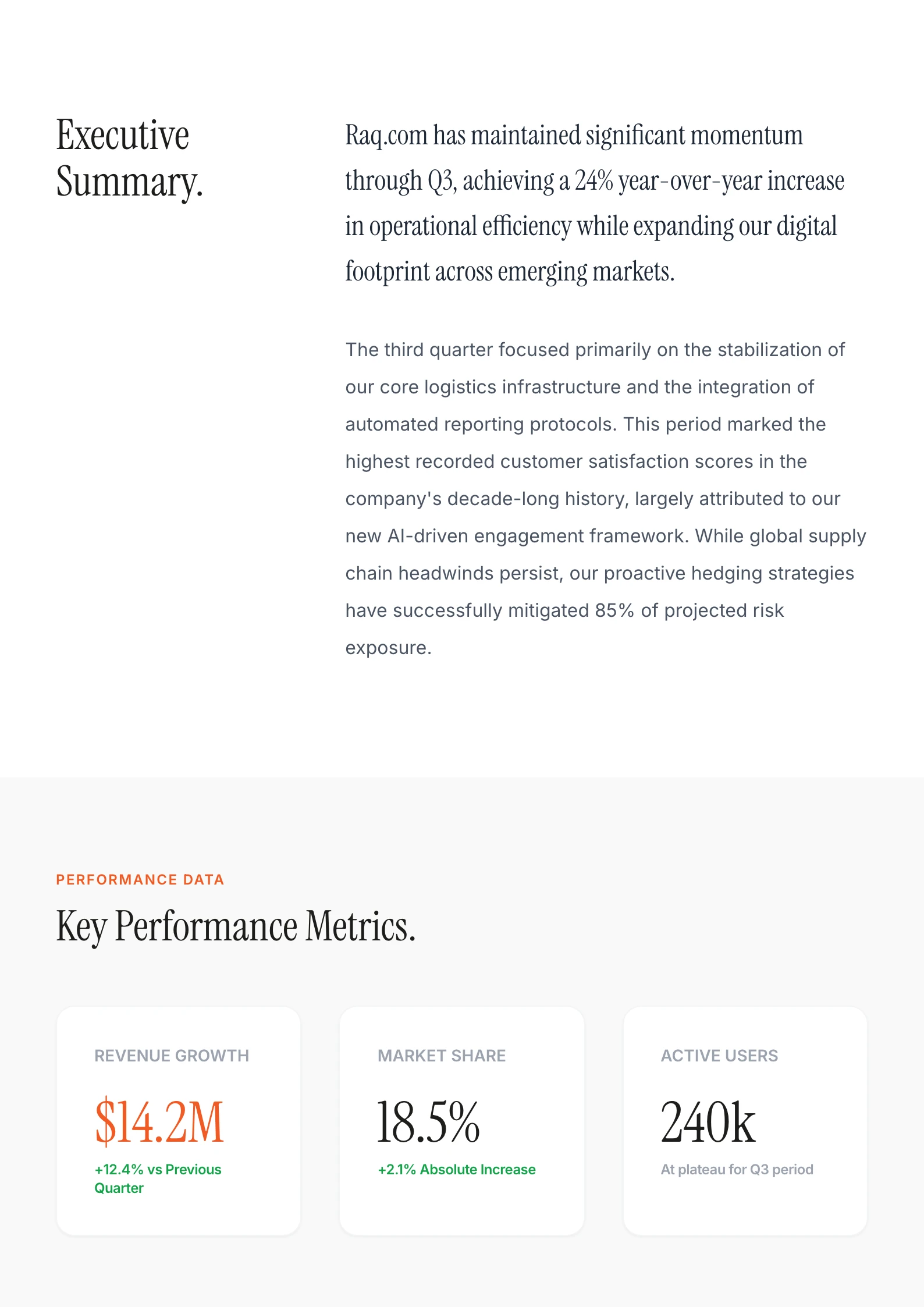
Task: Click the 18.5% market share value
Action: (x=428, y=1122)
